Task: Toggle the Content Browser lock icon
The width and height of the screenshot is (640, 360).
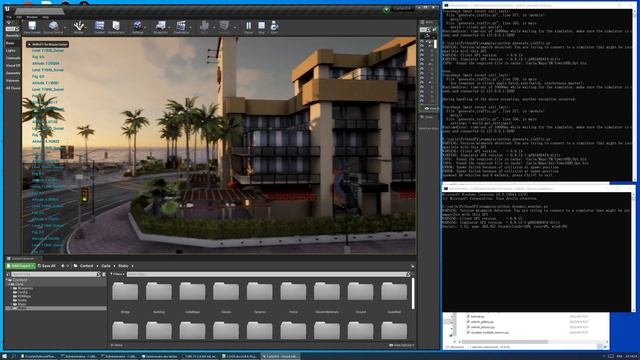Action: tap(412, 266)
